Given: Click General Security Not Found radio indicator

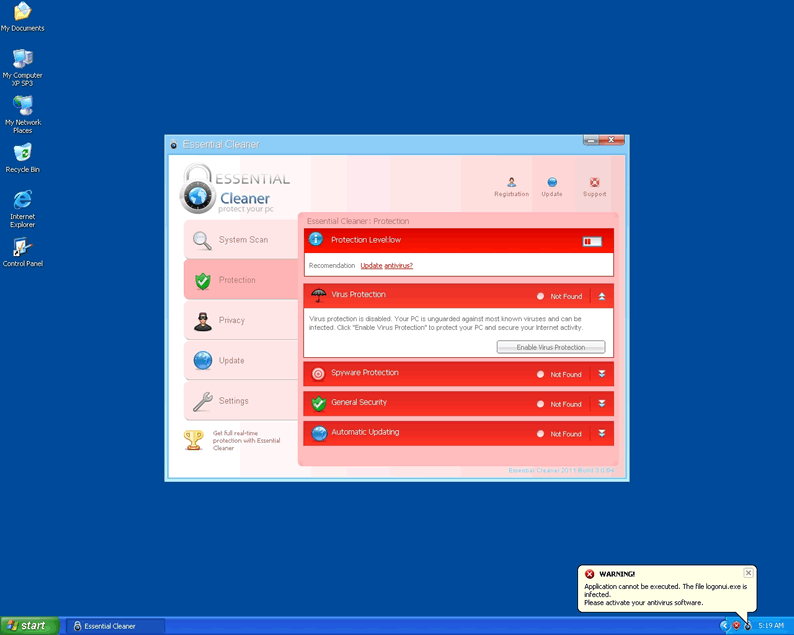Looking at the screenshot, I should [x=540, y=404].
